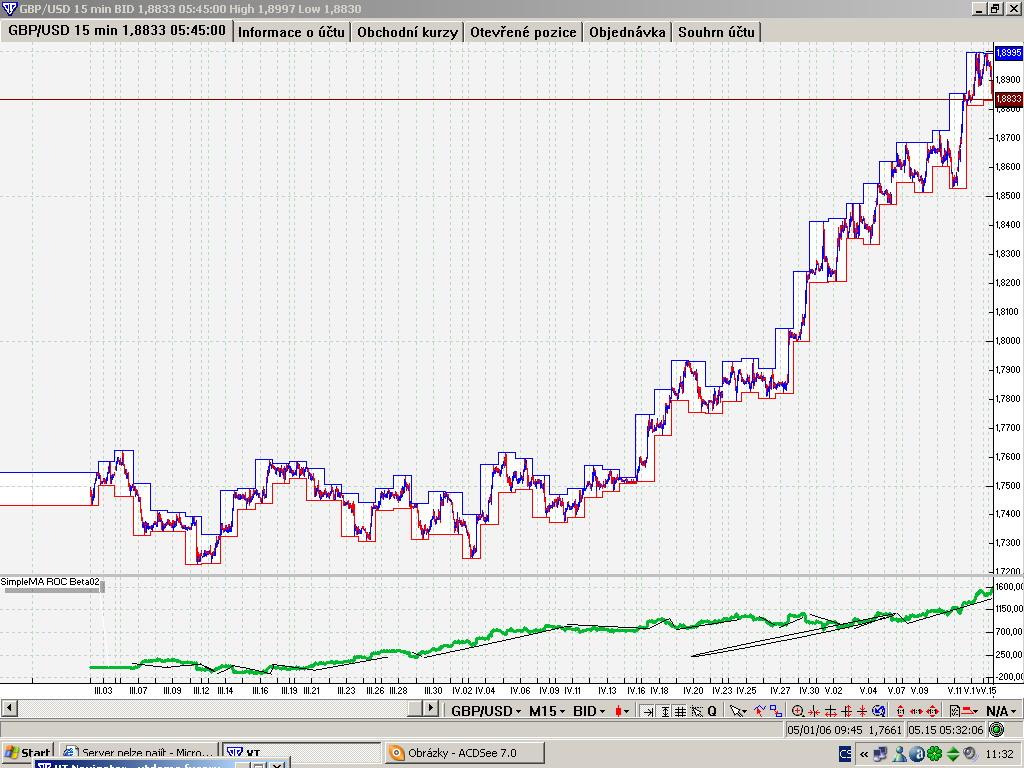Expand hidden tray icons with chevron
The width and height of the screenshot is (1024, 768).
pos(863,754)
